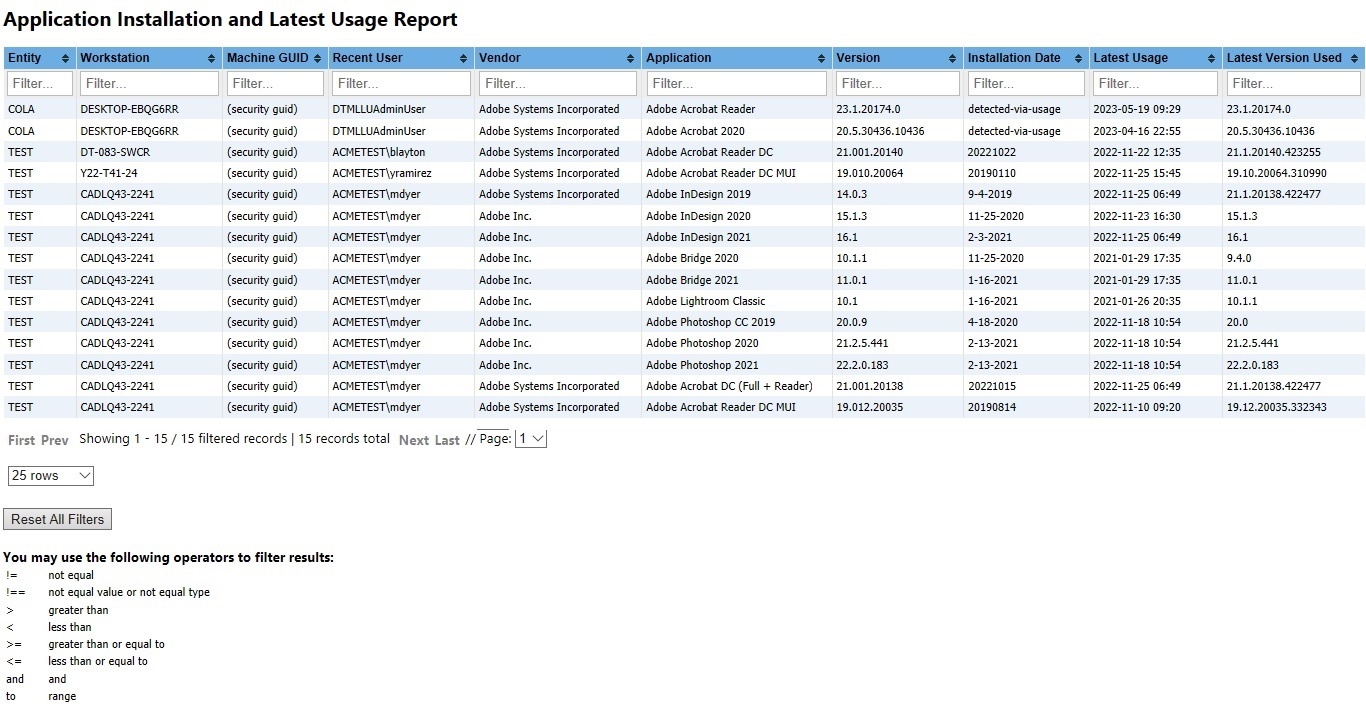Click the sort icon in Application header
Screen dimensions: 1366x712
(821, 58)
